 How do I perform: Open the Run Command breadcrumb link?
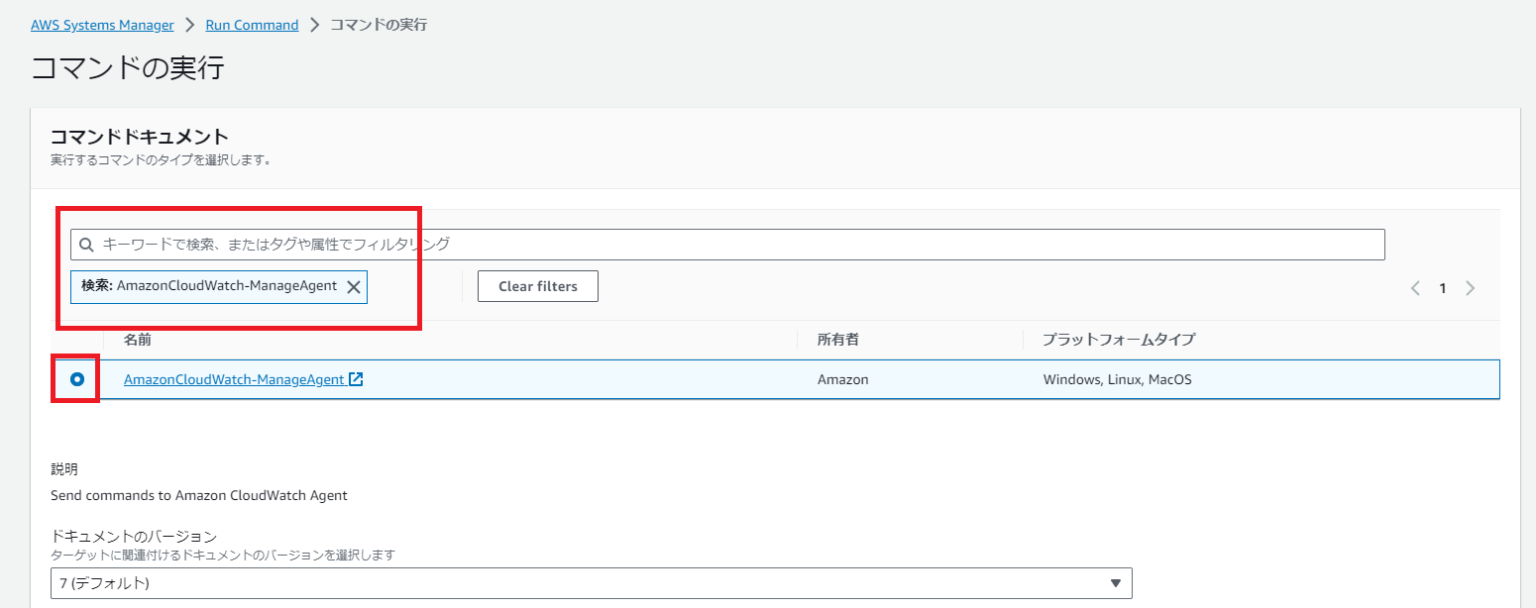[x=251, y=24]
